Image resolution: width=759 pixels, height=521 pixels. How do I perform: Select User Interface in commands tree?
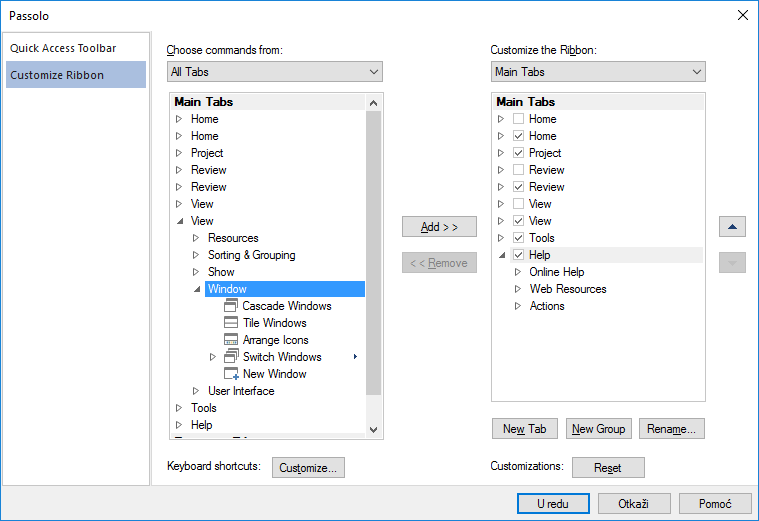click(x=240, y=391)
